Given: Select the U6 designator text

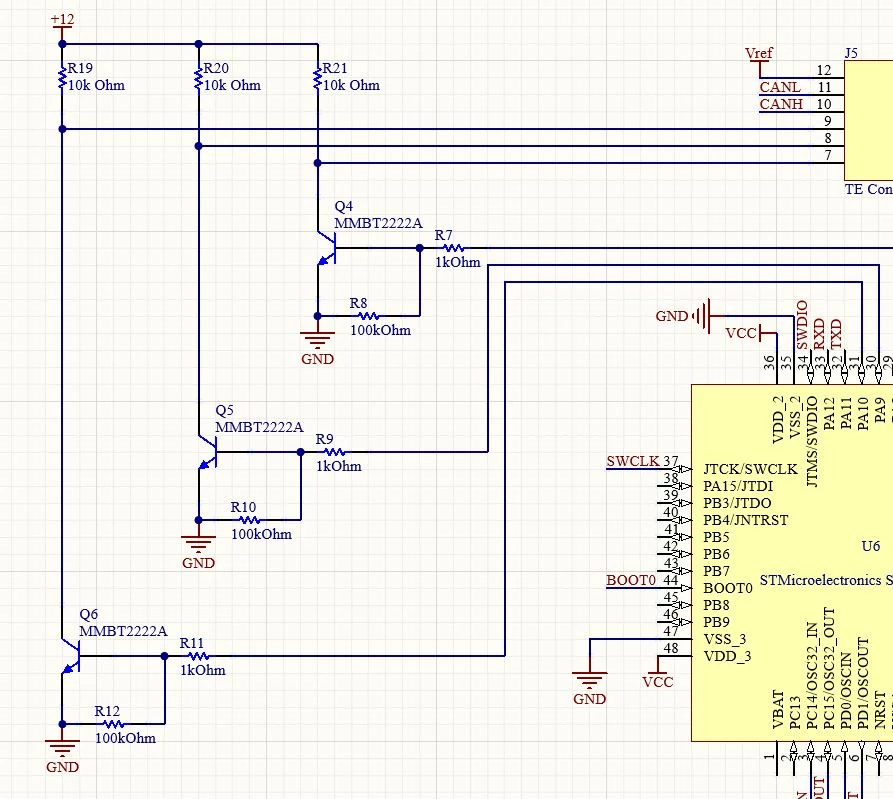Looking at the screenshot, I should (871, 546).
